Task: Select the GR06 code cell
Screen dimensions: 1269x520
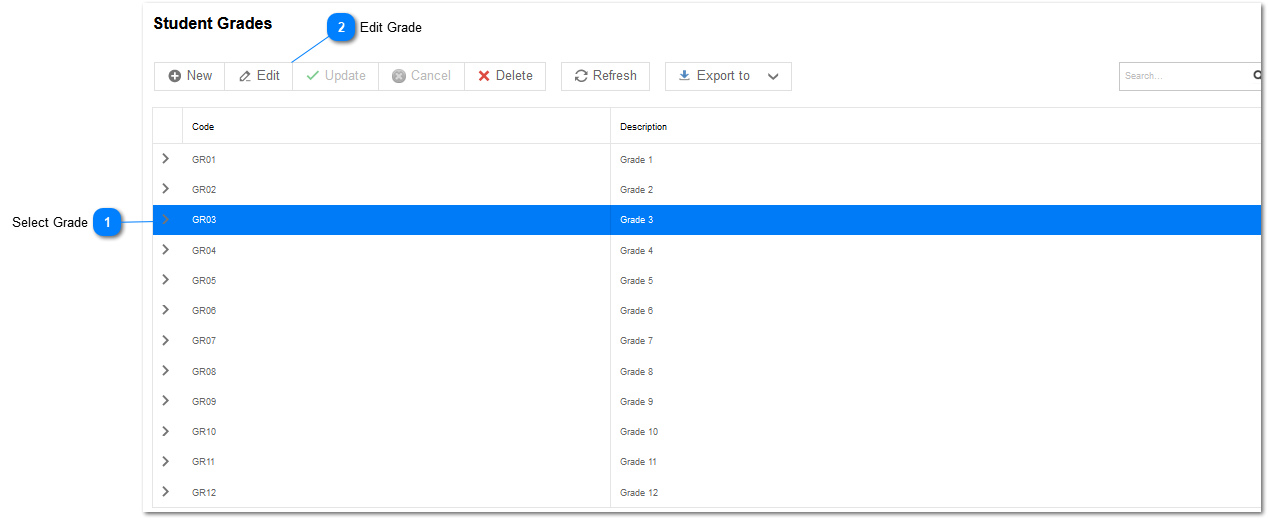Action: tap(396, 311)
